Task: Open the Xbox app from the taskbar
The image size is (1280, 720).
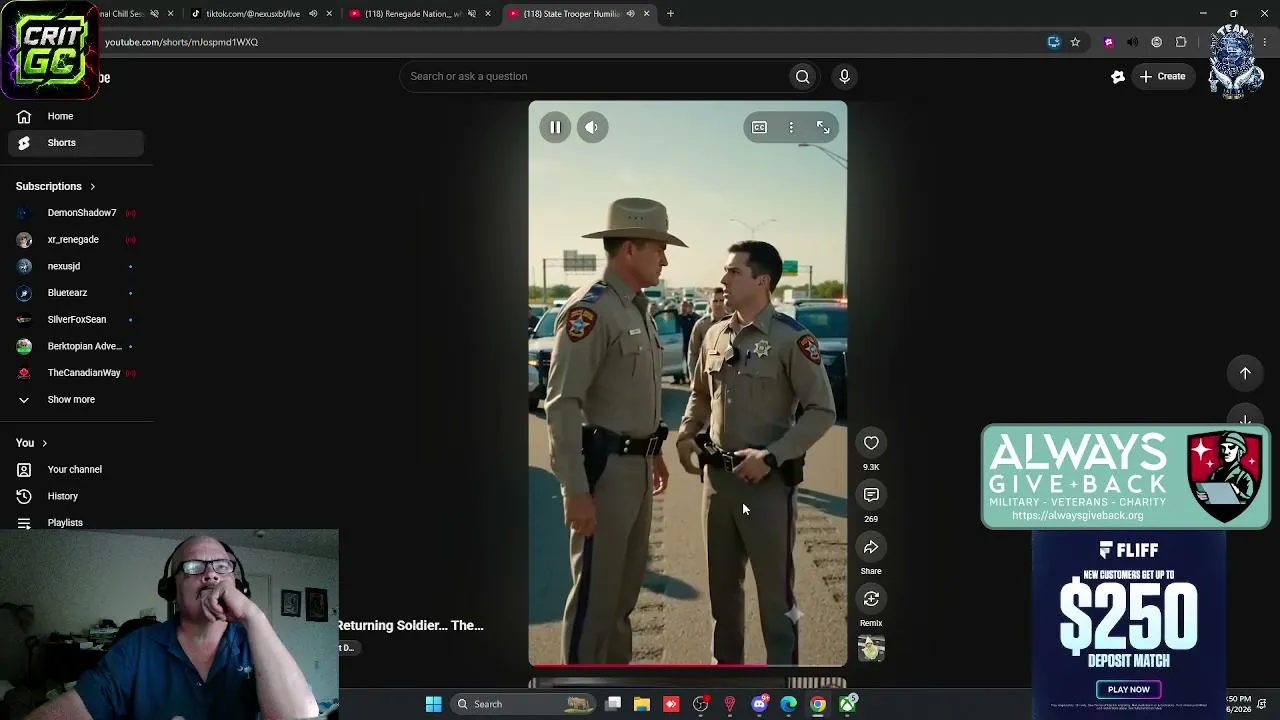Action: (847, 704)
